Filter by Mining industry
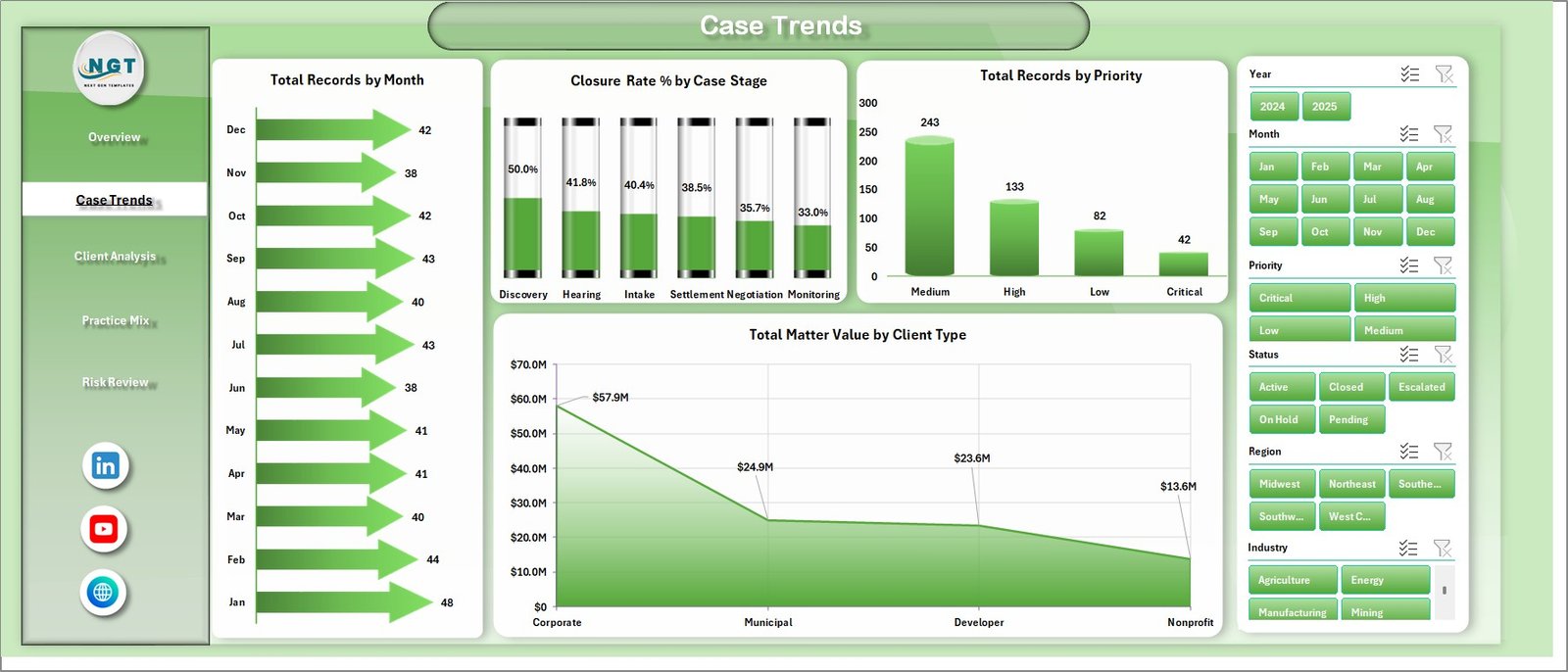This screenshot has width=1568, height=672. coord(1386,609)
